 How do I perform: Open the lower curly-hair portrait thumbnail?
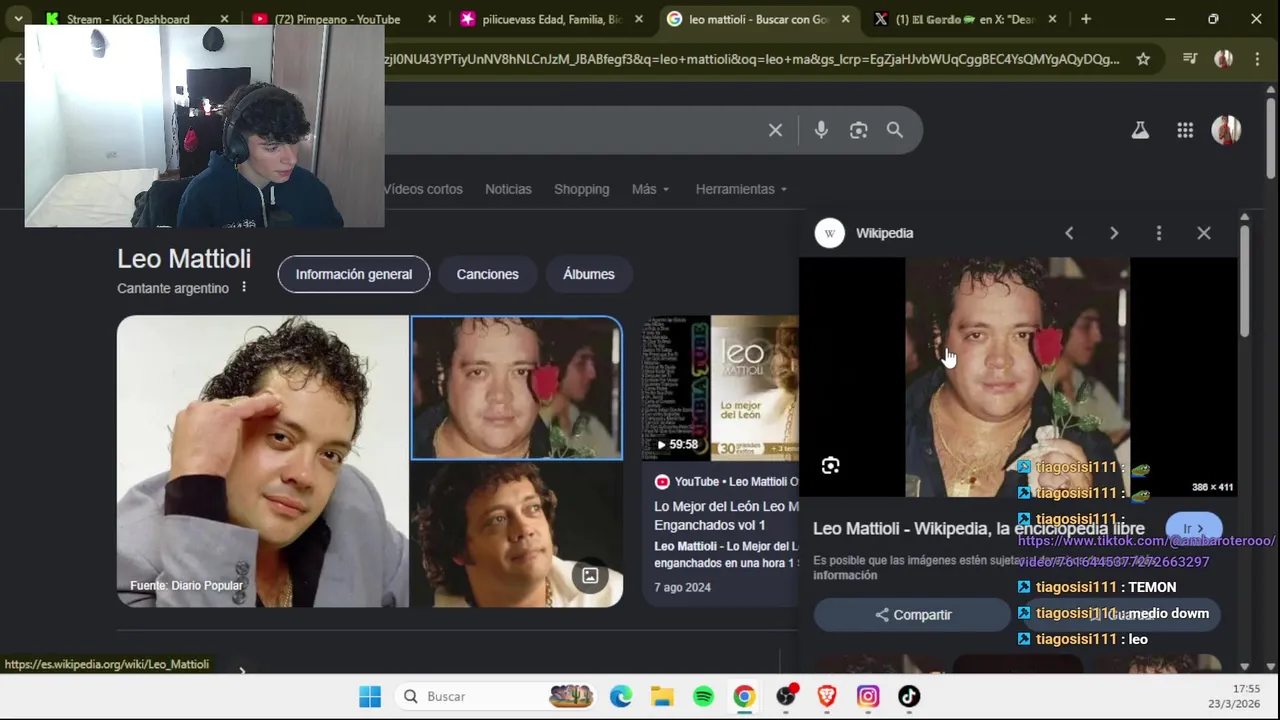coord(516,535)
